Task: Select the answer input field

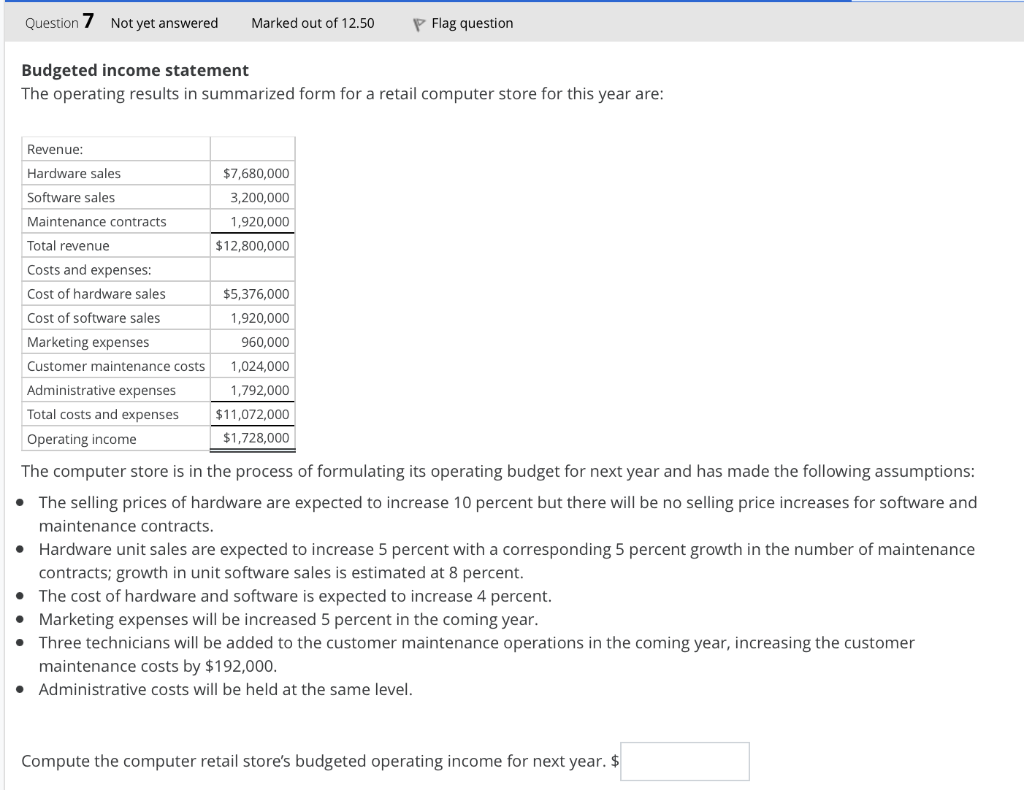Action: (684, 761)
